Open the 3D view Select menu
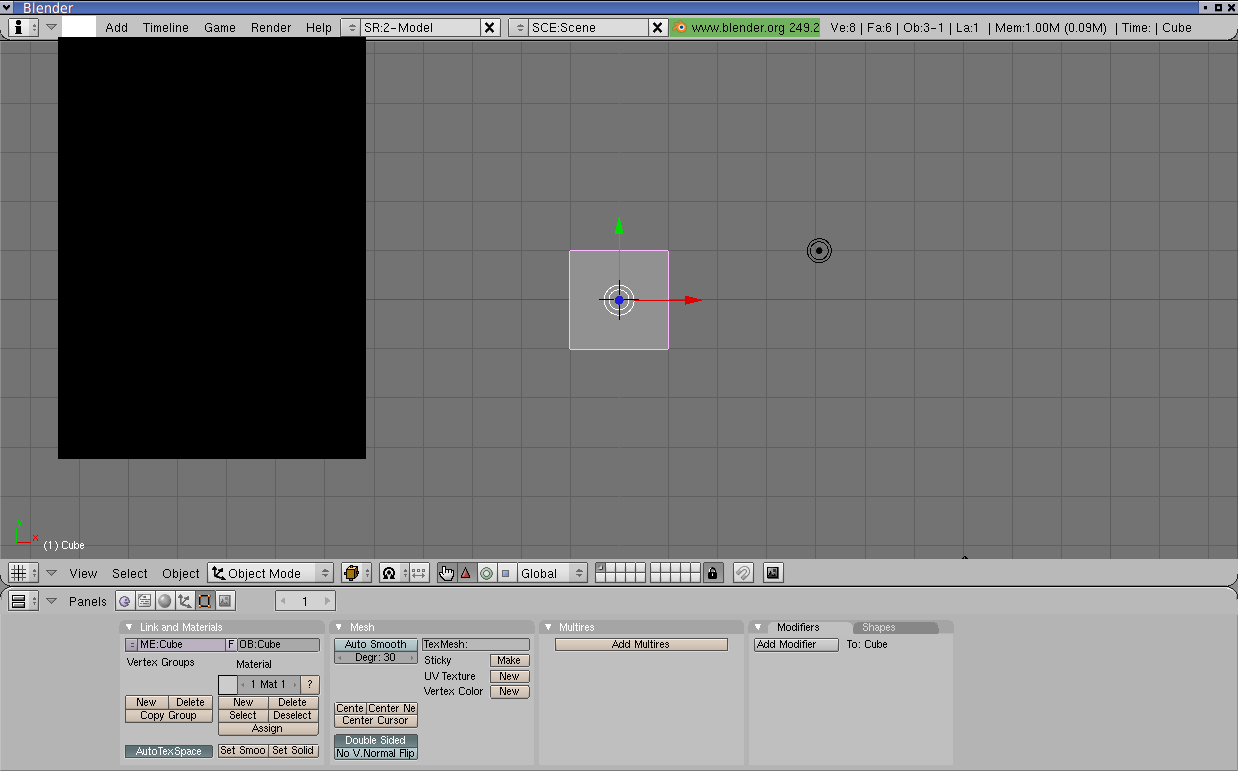The width and height of the screenshot is (1238, 771). pyautogui.click(x=130, y=573)
